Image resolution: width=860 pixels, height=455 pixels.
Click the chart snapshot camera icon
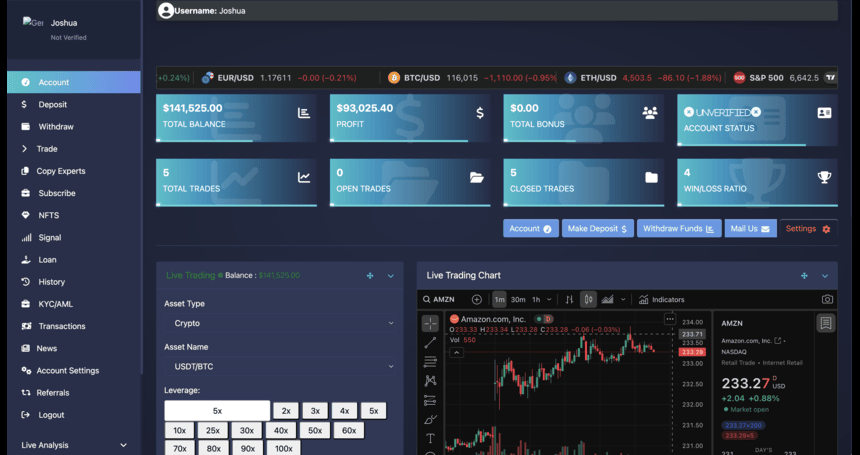pyautogui.click(x=827, y=299)
